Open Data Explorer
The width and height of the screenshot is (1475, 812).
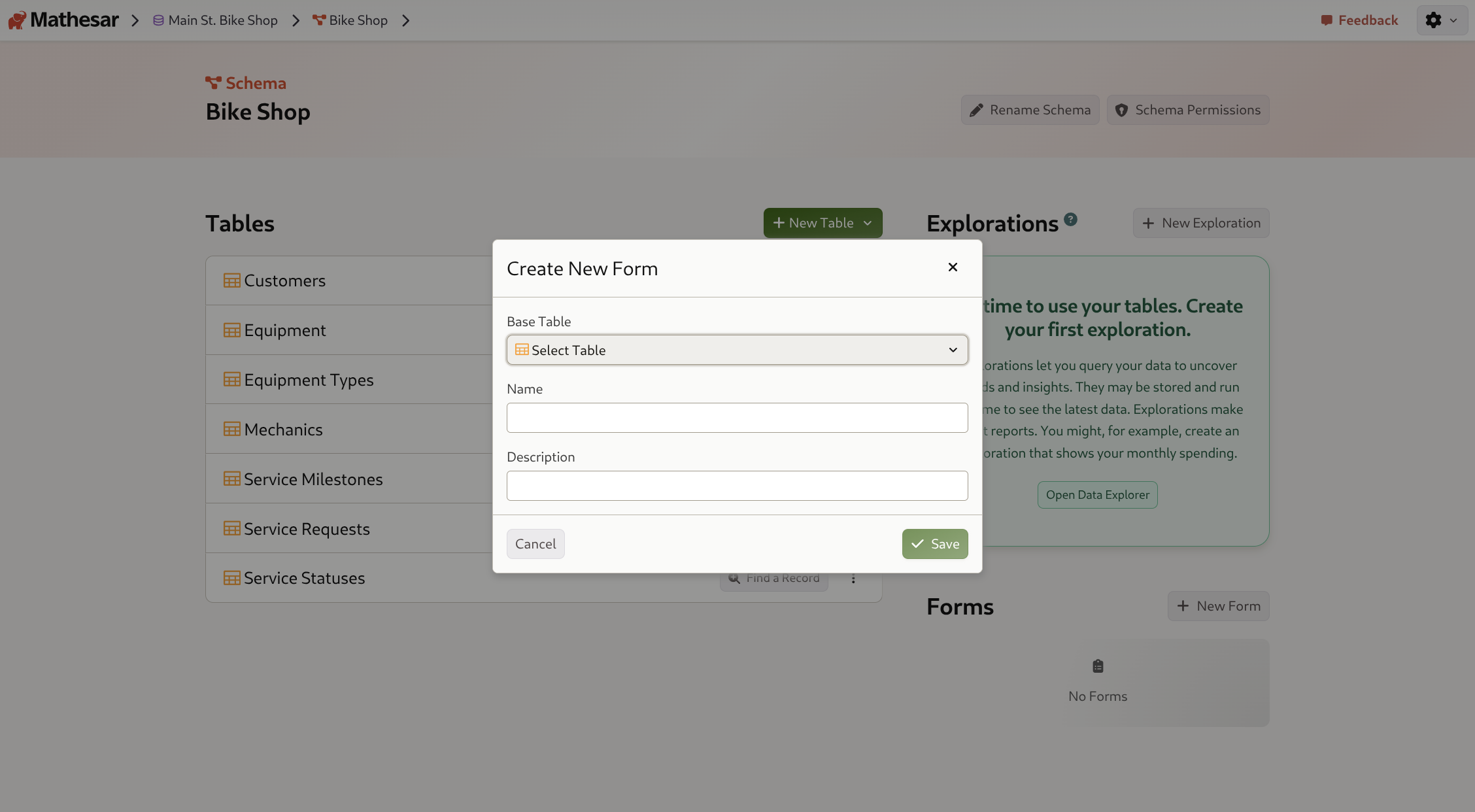tap(1097, 494)
